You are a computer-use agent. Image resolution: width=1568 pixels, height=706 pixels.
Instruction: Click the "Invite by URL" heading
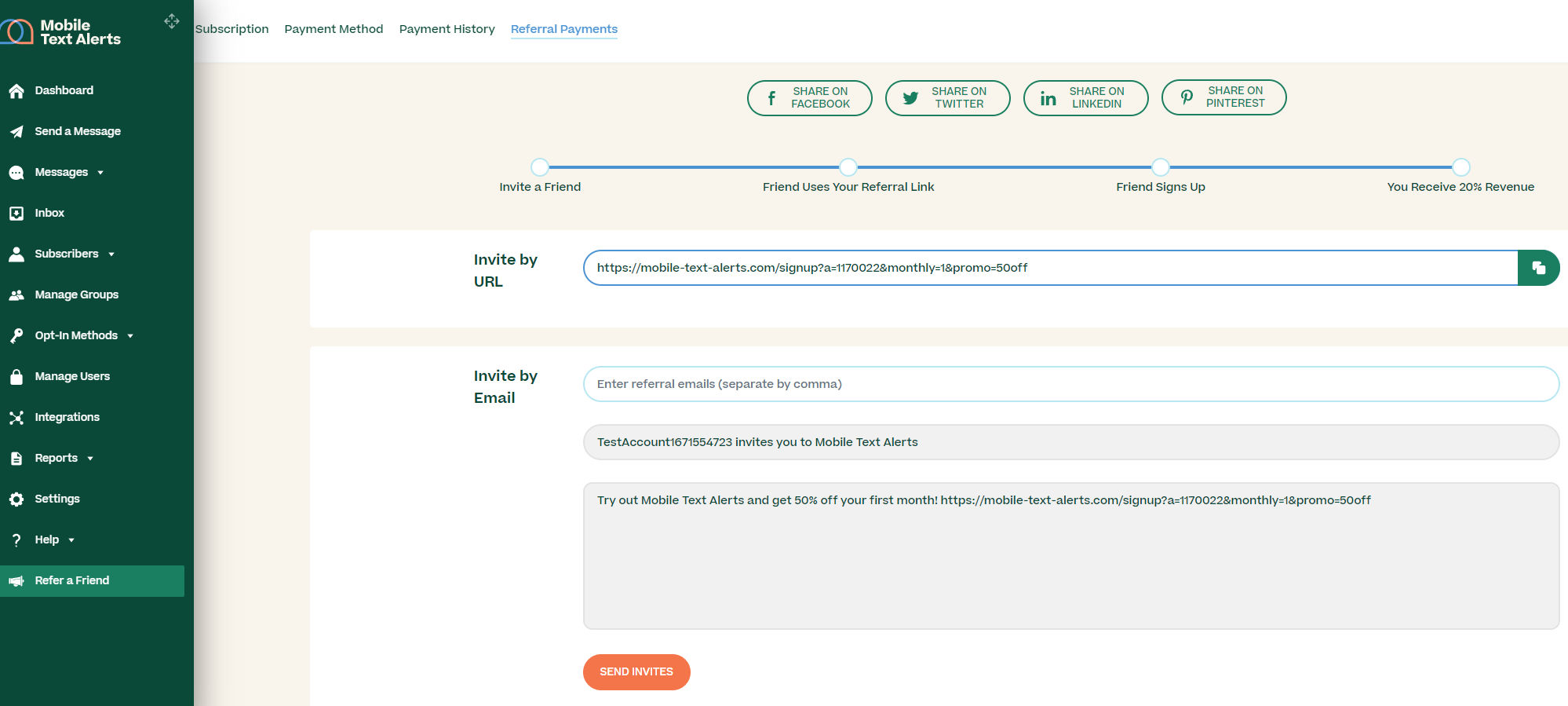(505, 271)
